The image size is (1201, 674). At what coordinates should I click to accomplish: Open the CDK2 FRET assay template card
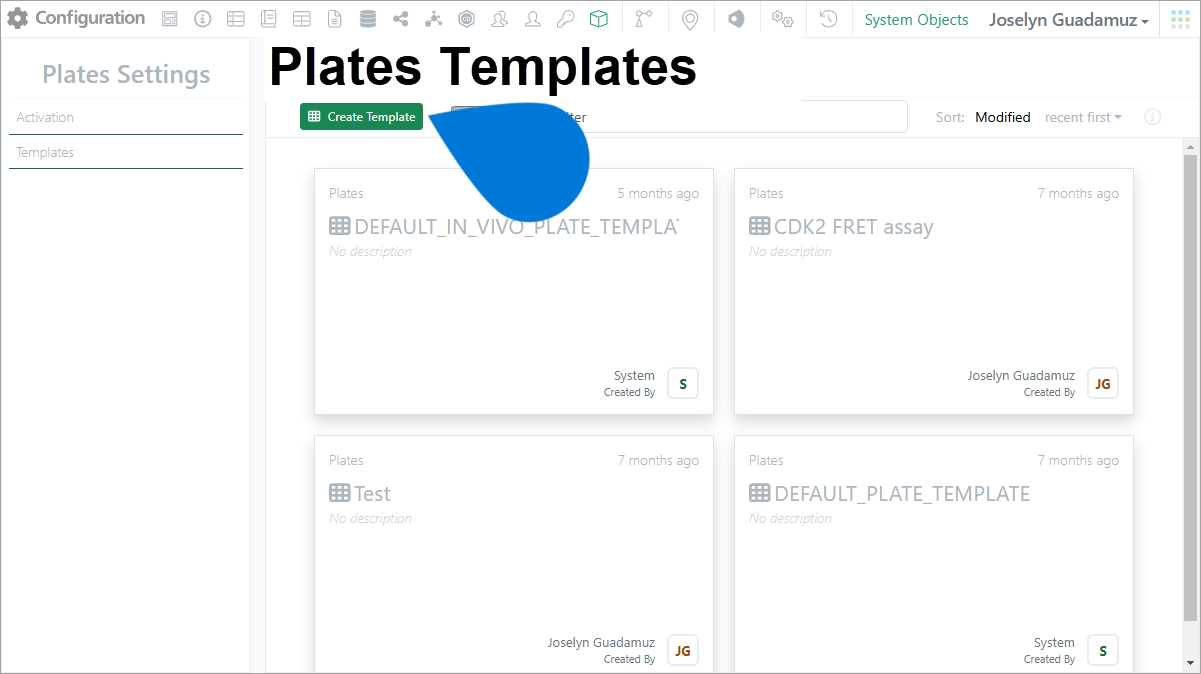[934, 291]
